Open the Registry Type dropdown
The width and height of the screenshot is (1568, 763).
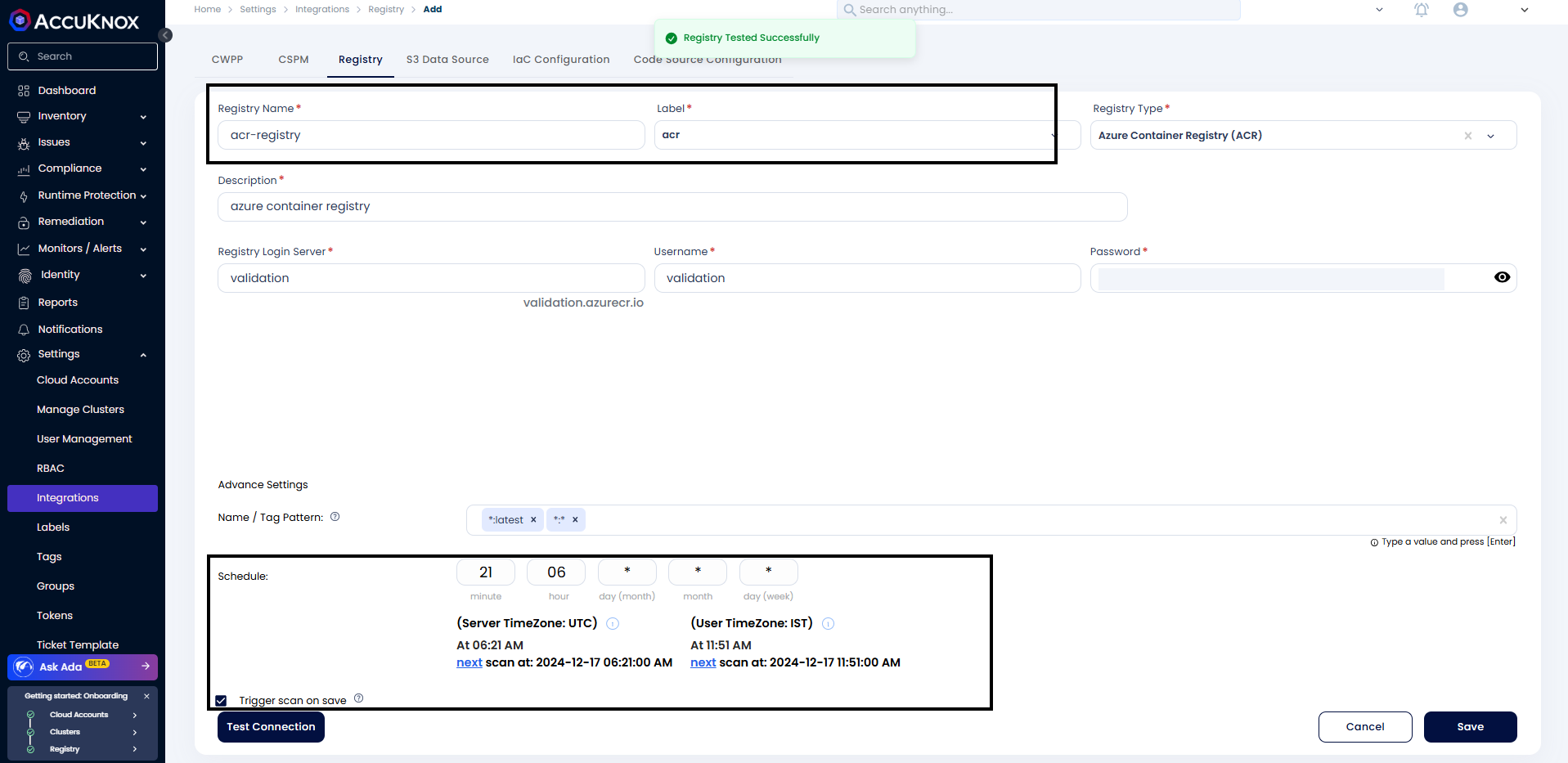(x=1490, y=136)
